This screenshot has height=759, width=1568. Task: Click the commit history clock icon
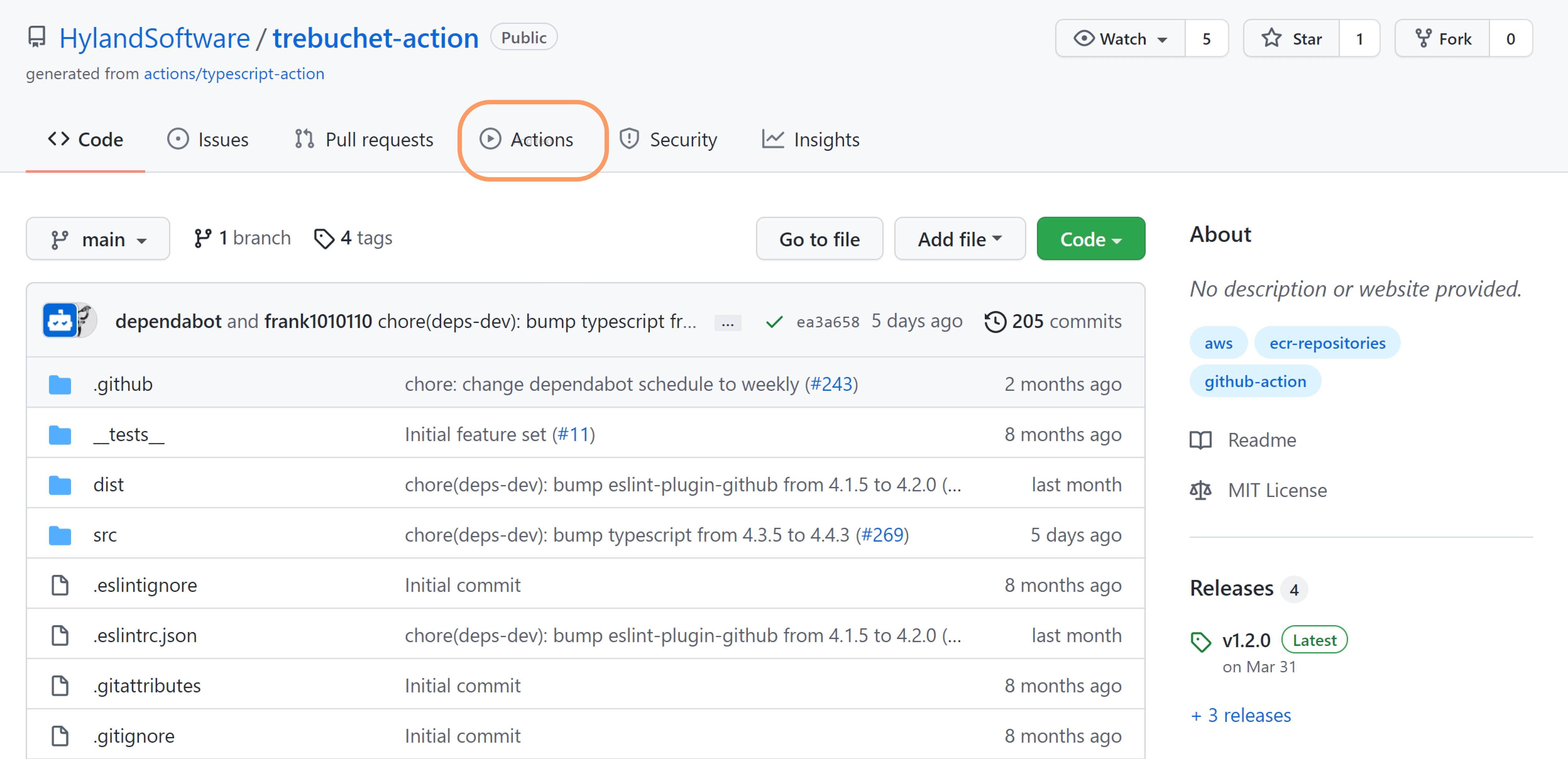(x=995, y=321)
